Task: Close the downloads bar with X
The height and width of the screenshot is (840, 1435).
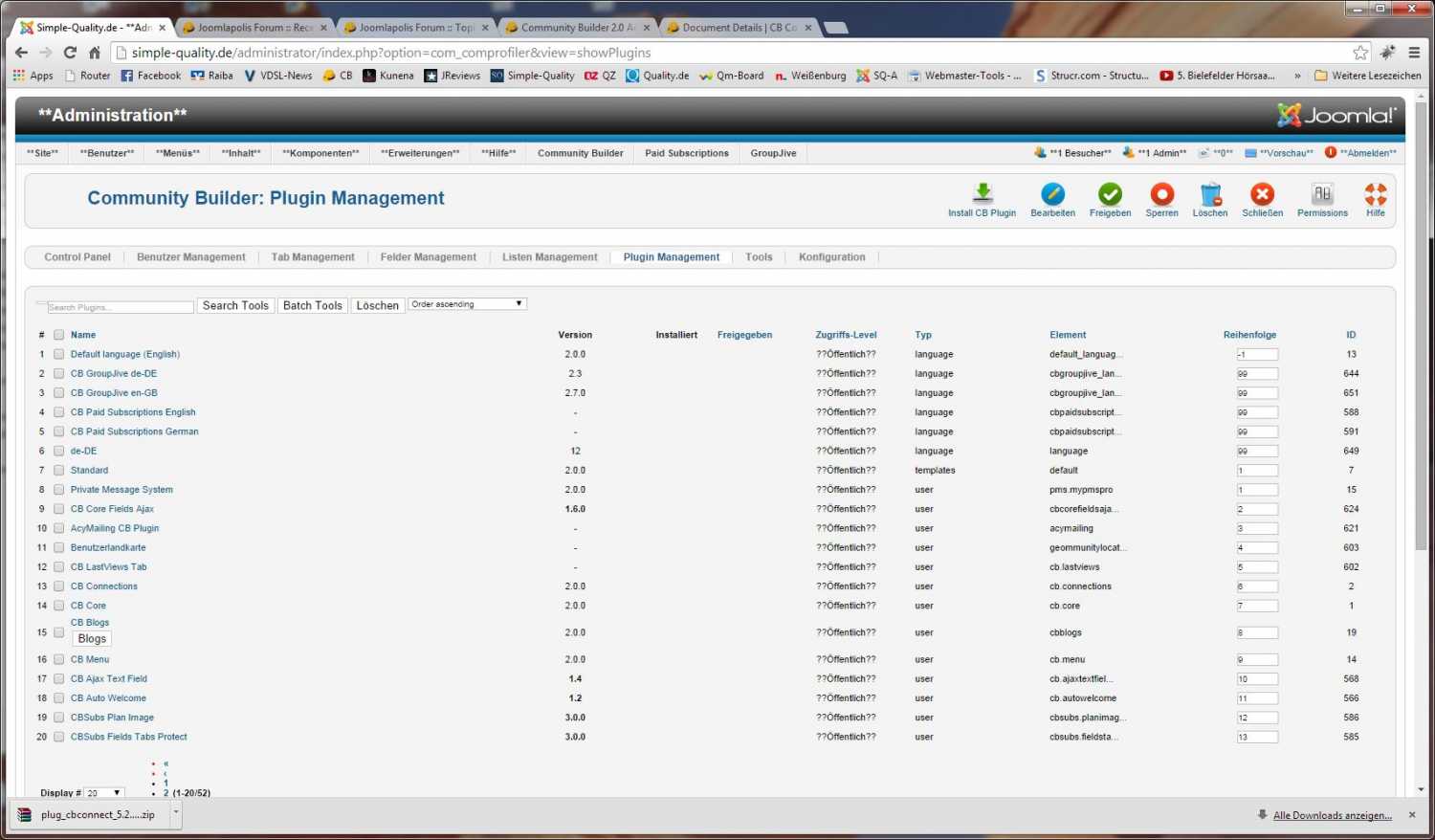Action: click(1412, 815)
